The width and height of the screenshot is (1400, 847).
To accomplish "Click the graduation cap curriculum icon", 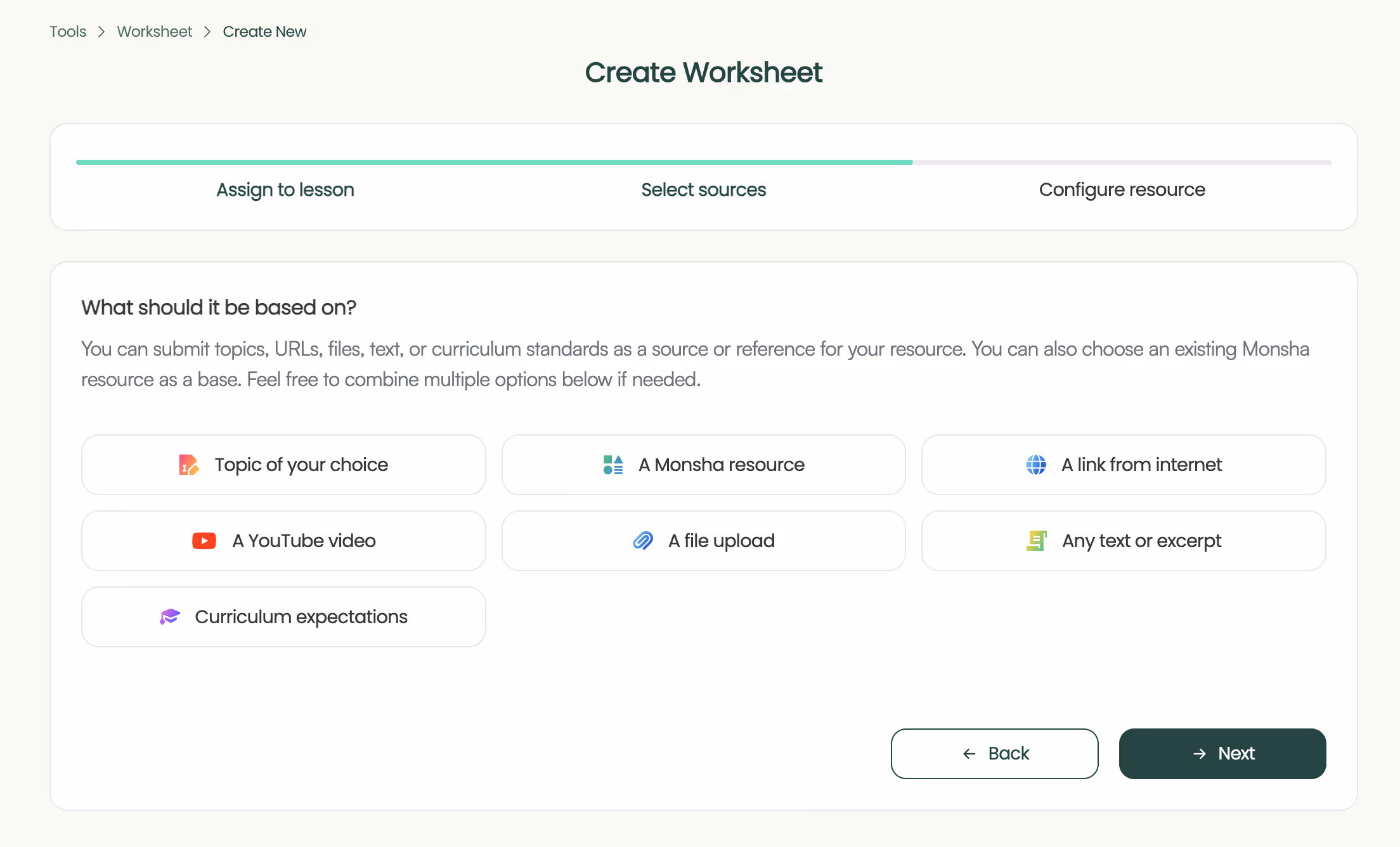I will click(170, 617).
